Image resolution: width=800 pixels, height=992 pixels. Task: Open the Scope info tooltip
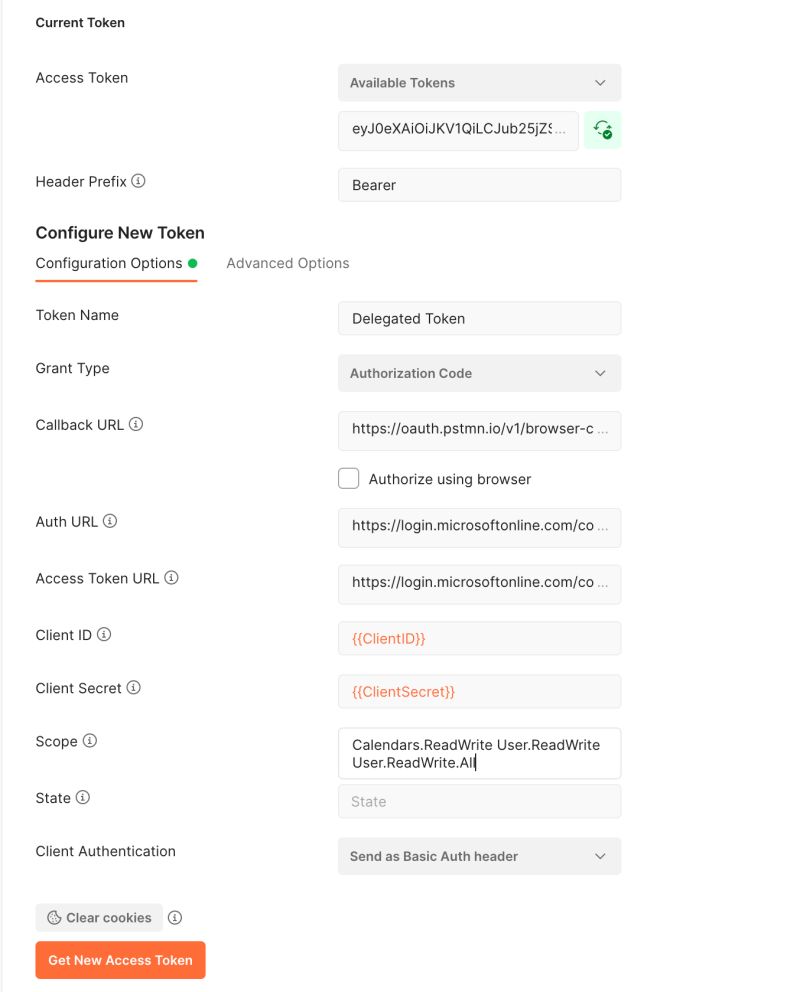click(89, 741)
